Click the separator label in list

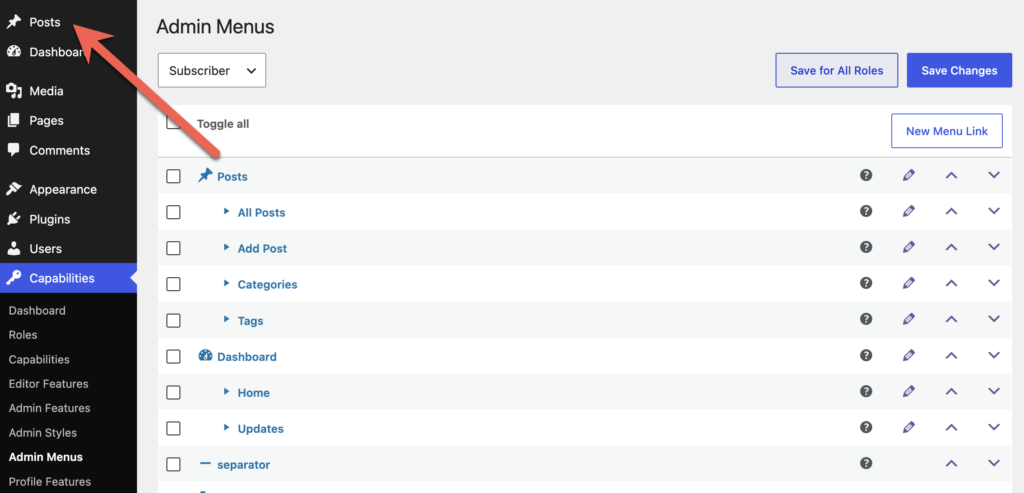[244, 465]
